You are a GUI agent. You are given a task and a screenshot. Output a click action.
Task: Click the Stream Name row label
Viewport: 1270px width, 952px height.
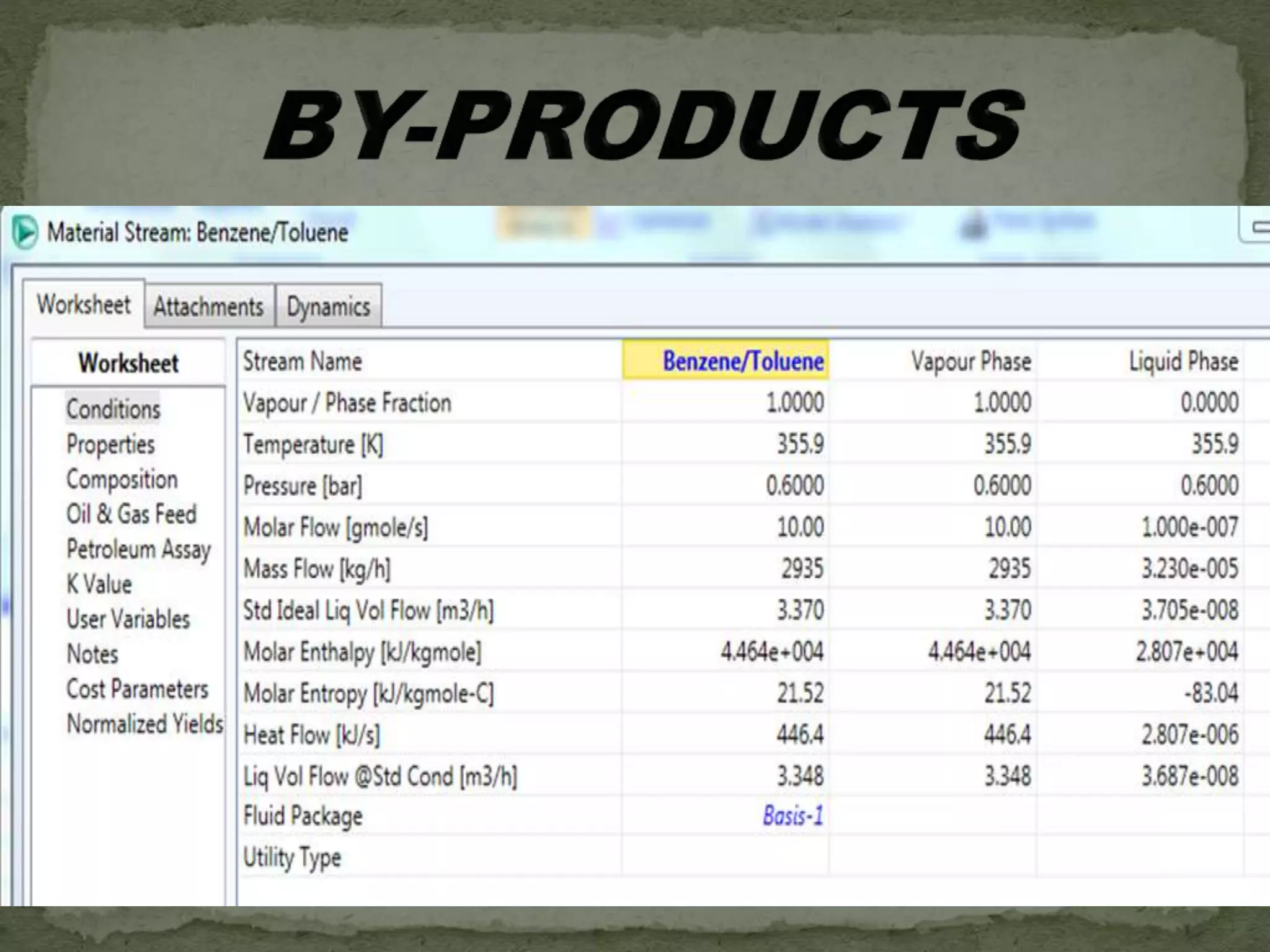pyautogui.click(x=302, y=361)
